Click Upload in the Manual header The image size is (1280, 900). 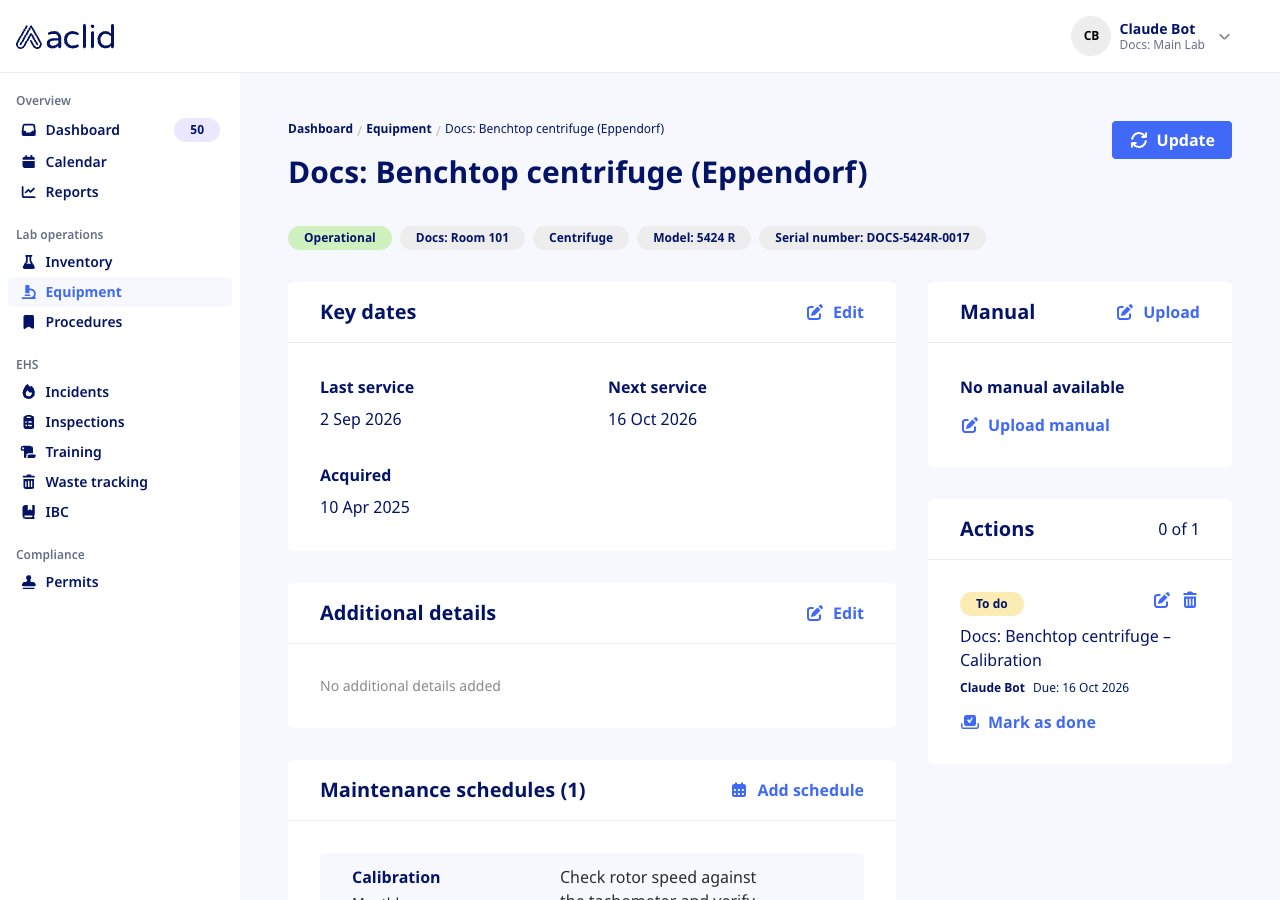[x=1158, y=312]
